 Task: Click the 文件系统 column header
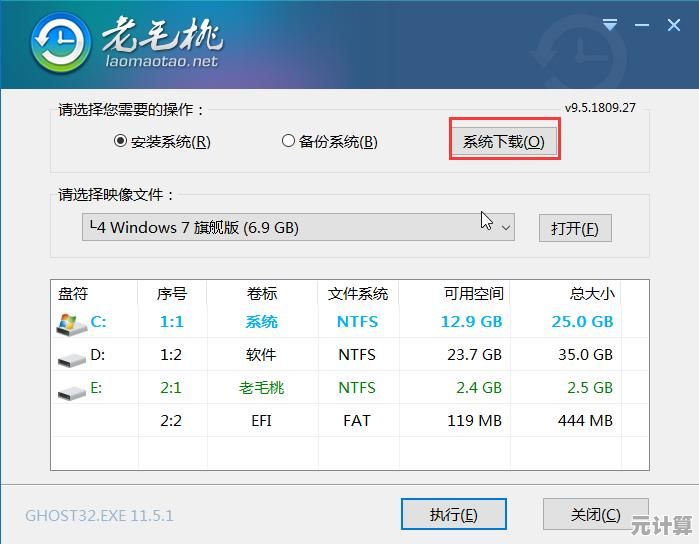tap(357, 293)
